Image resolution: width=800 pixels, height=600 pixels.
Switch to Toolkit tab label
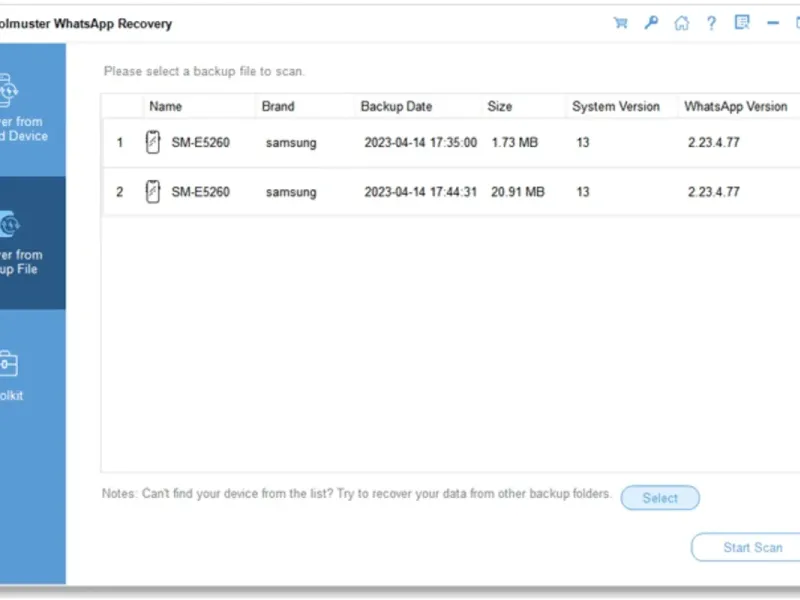(11, 395)
